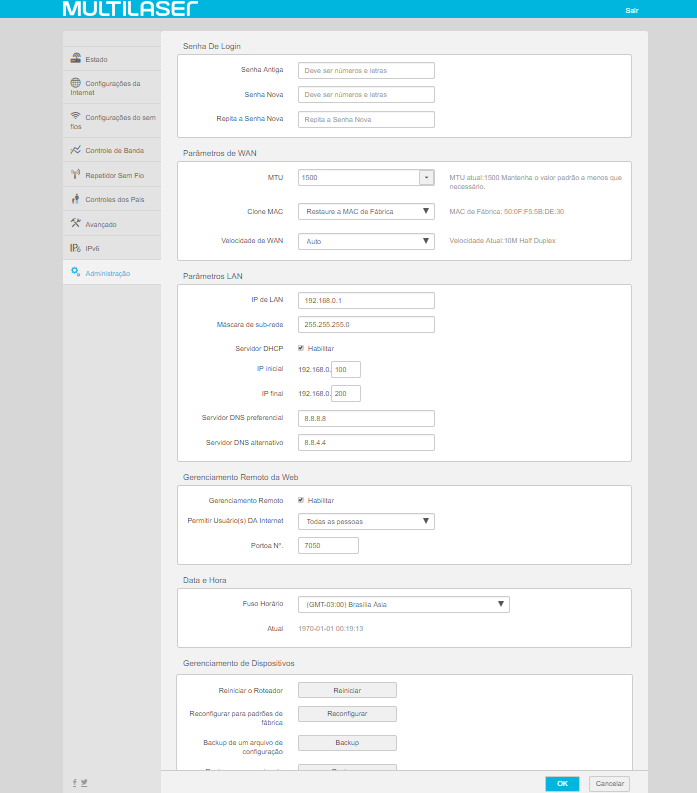This screenshot has width=697, height=793.
Task: Click the MTU atual:1500 hint text
Action: coord(535,182)
